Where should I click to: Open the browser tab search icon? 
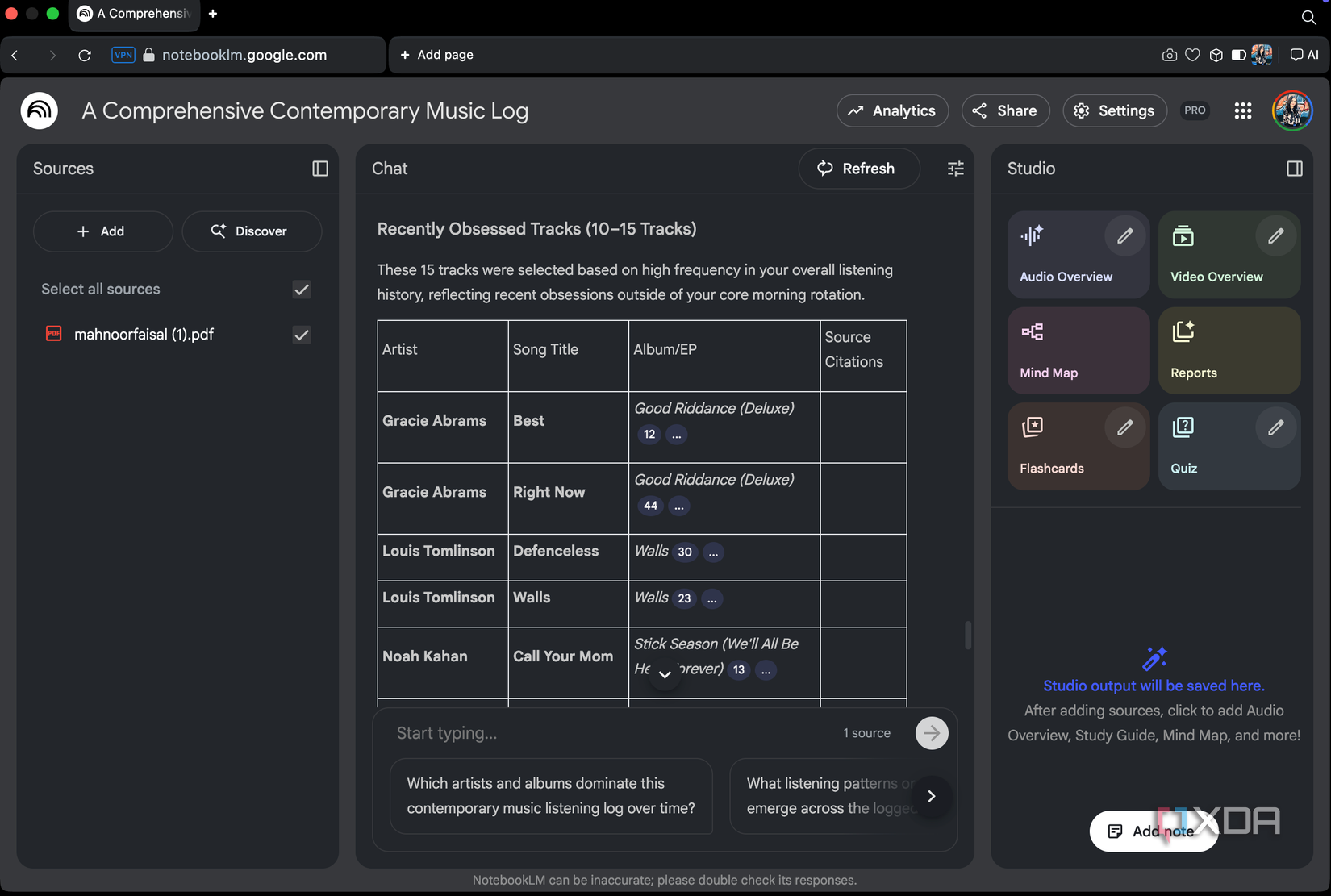pyautogui.click(x=1308, y=17)
